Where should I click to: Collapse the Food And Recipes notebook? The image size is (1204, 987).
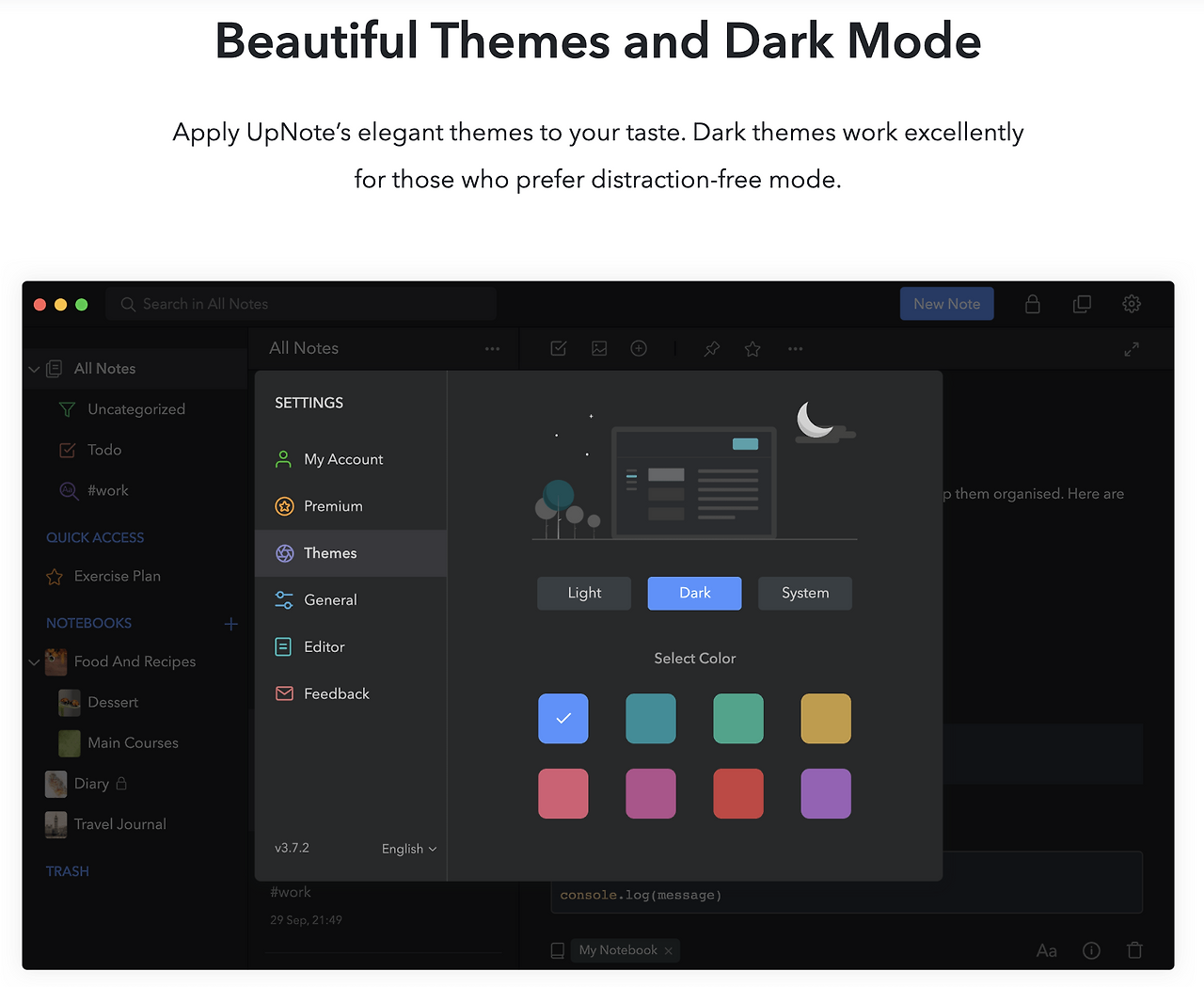click(x=34, y=662)
